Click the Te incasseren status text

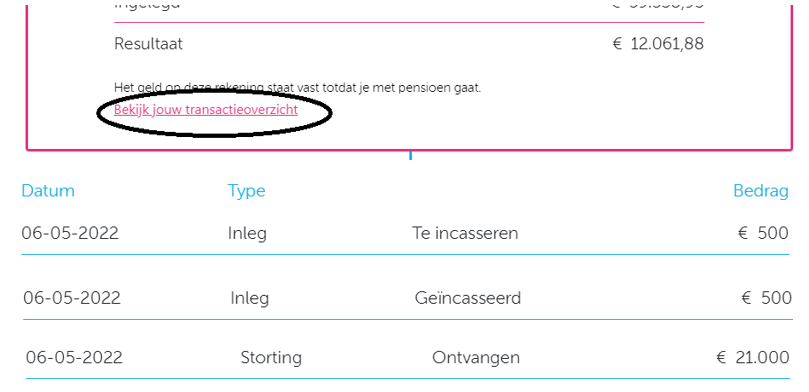click(x=465, y=233)
